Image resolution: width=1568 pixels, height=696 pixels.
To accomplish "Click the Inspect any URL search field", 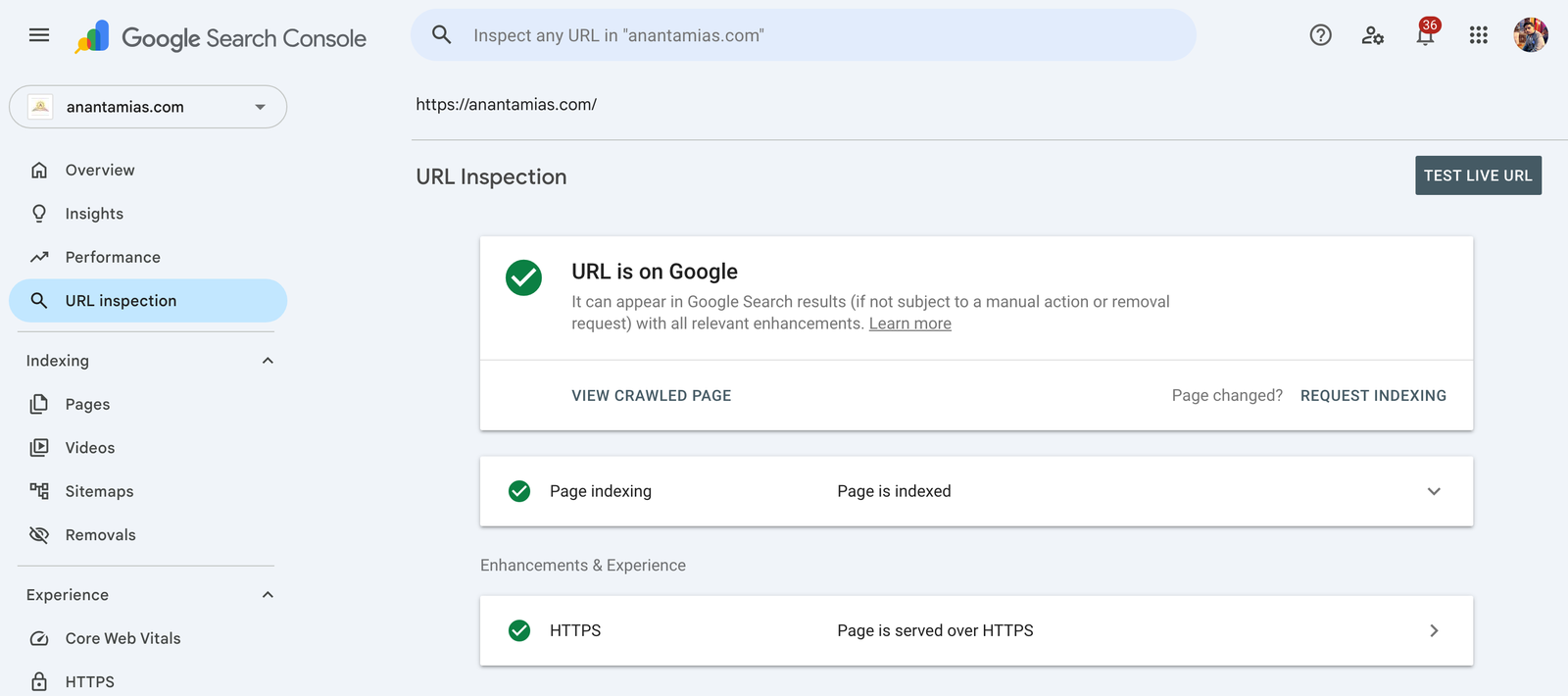I will pos(804,35).
